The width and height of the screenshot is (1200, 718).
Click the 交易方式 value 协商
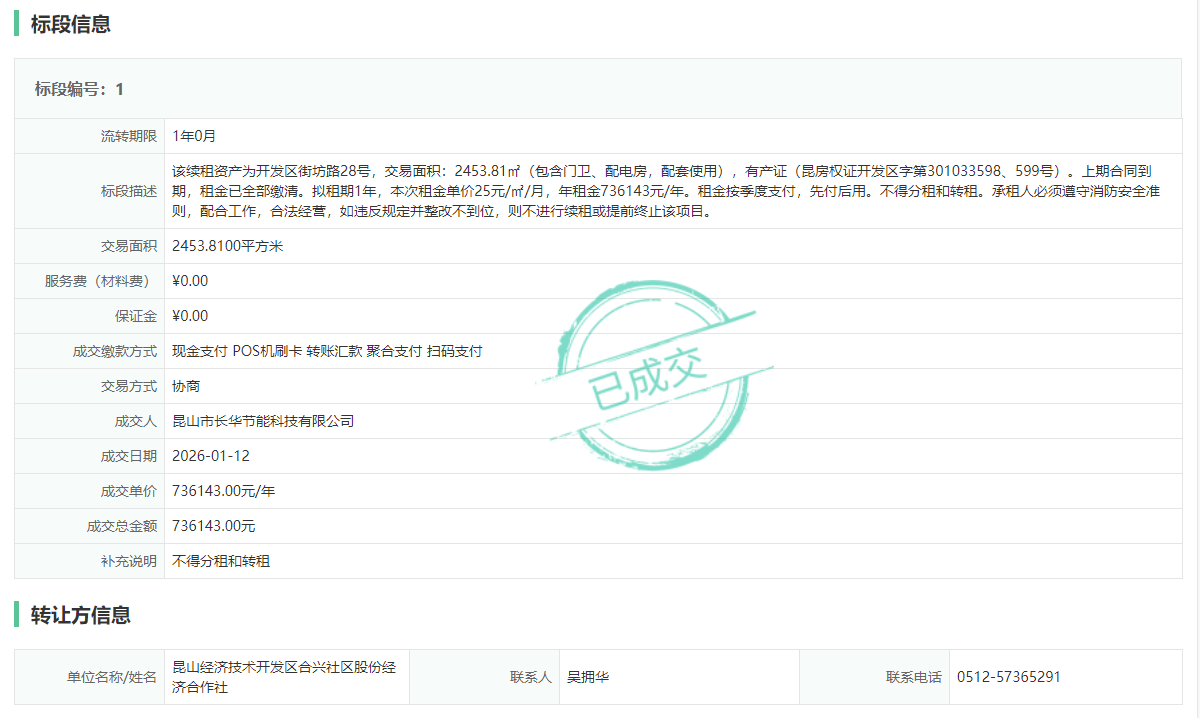click(x=186, y=386)
